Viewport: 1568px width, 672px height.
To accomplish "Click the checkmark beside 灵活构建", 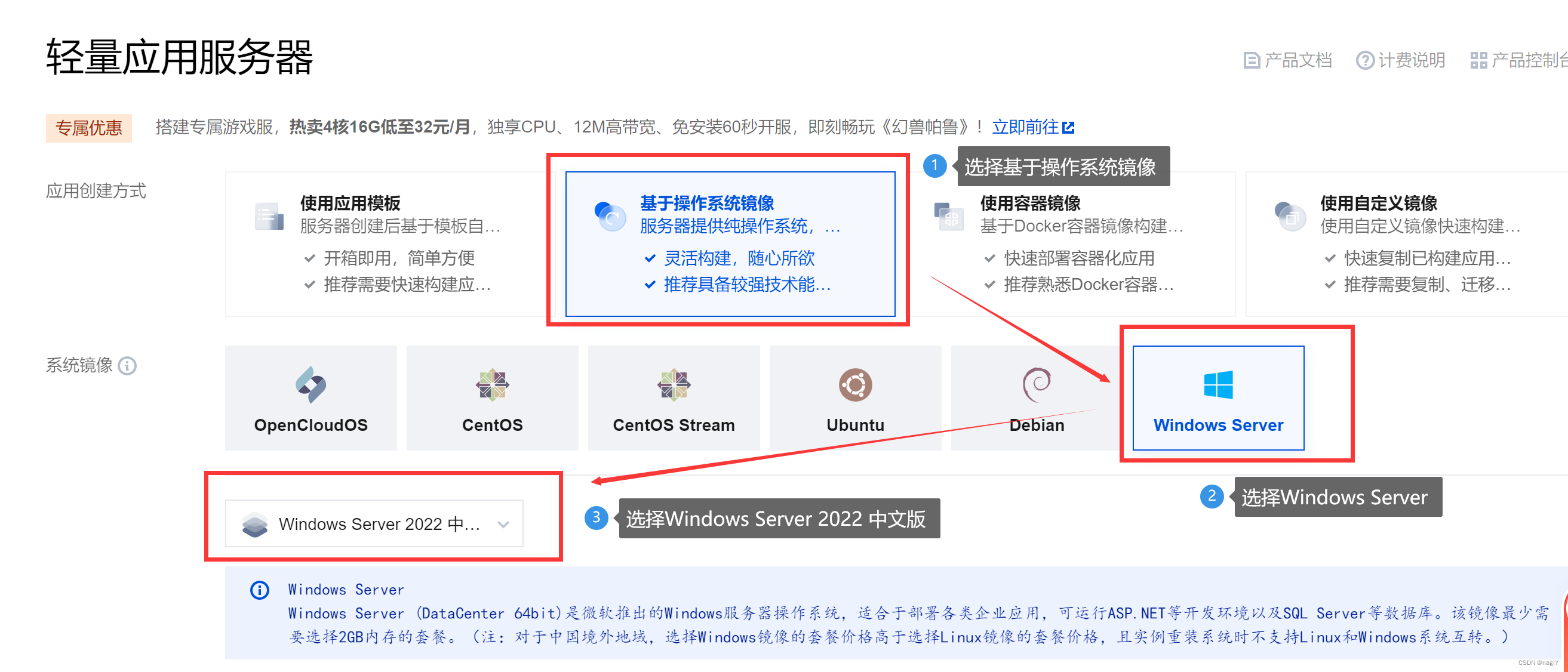I will 650,258.
